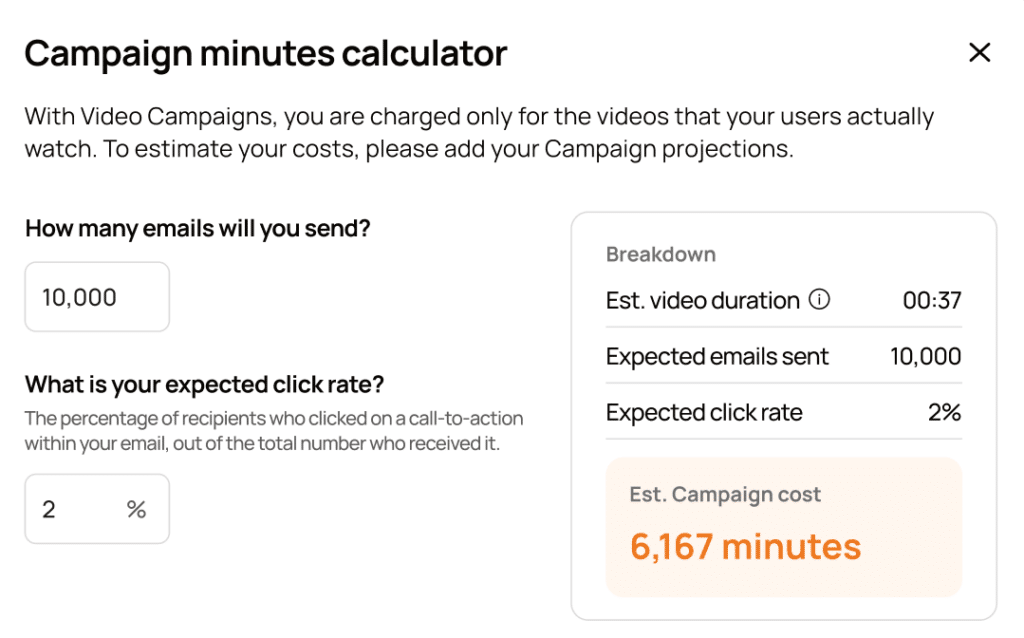Select the 10,000 value in the Breakdown
Viewport: 1024px width, 638px height.
pos(925,357)
